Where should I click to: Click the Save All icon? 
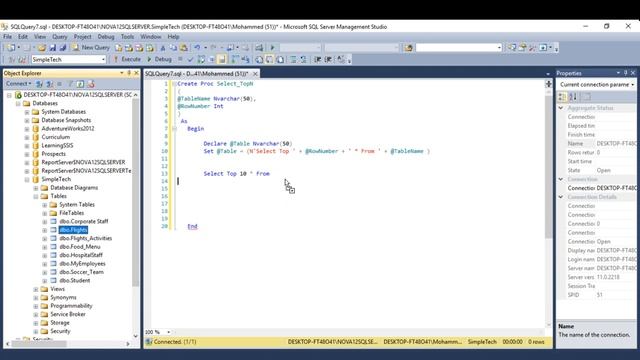62,48
